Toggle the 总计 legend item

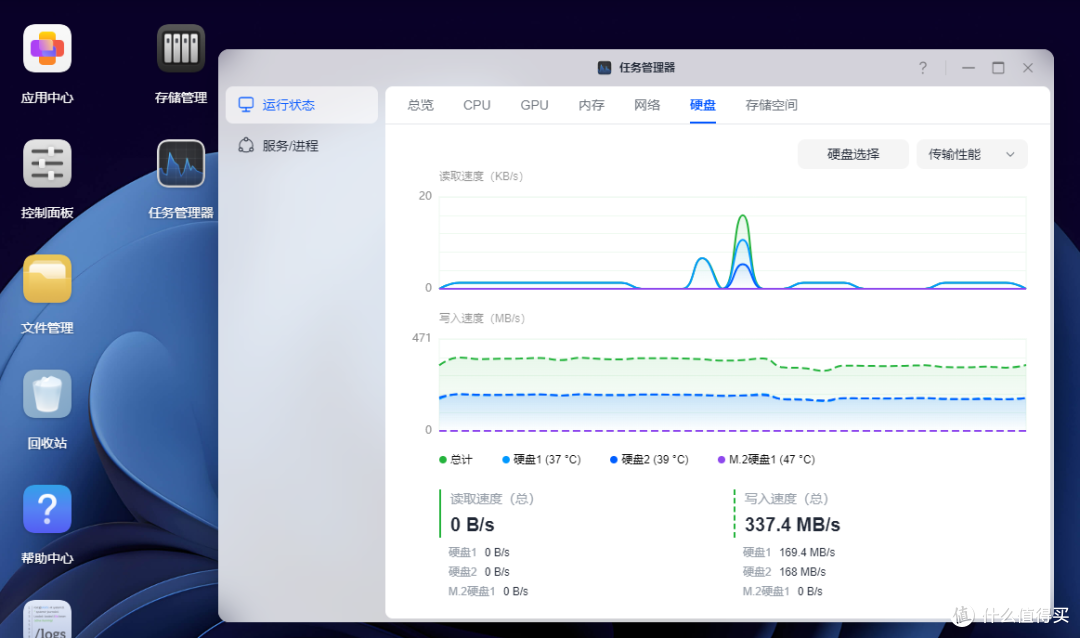(x=456, y=460)
